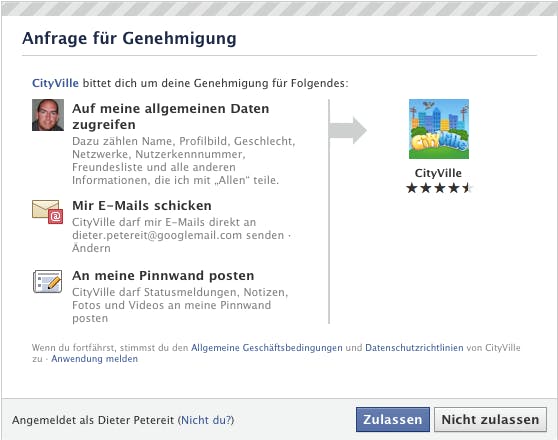Select the Auf meine allgemeinen Daten zugreifen heading
Image resolution: width=558 pixels, height=440 pixels.
pyautogui.click(x=170, y=116)
